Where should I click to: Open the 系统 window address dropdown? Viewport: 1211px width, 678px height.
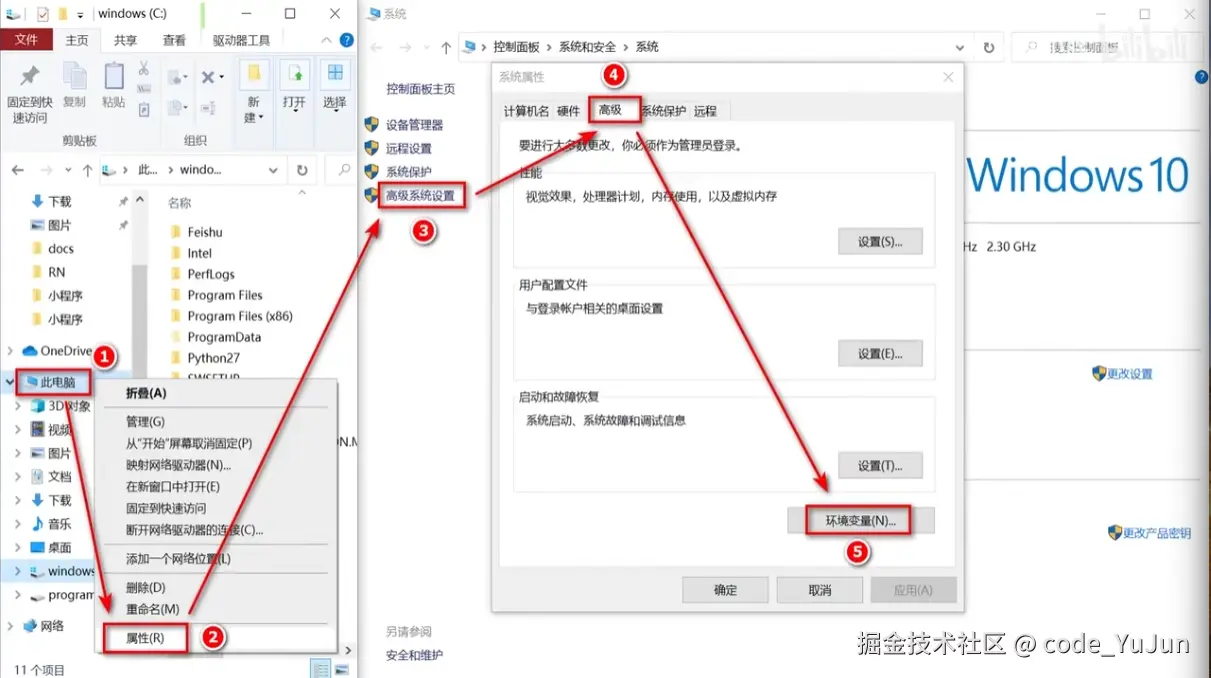tap(960, 47)
